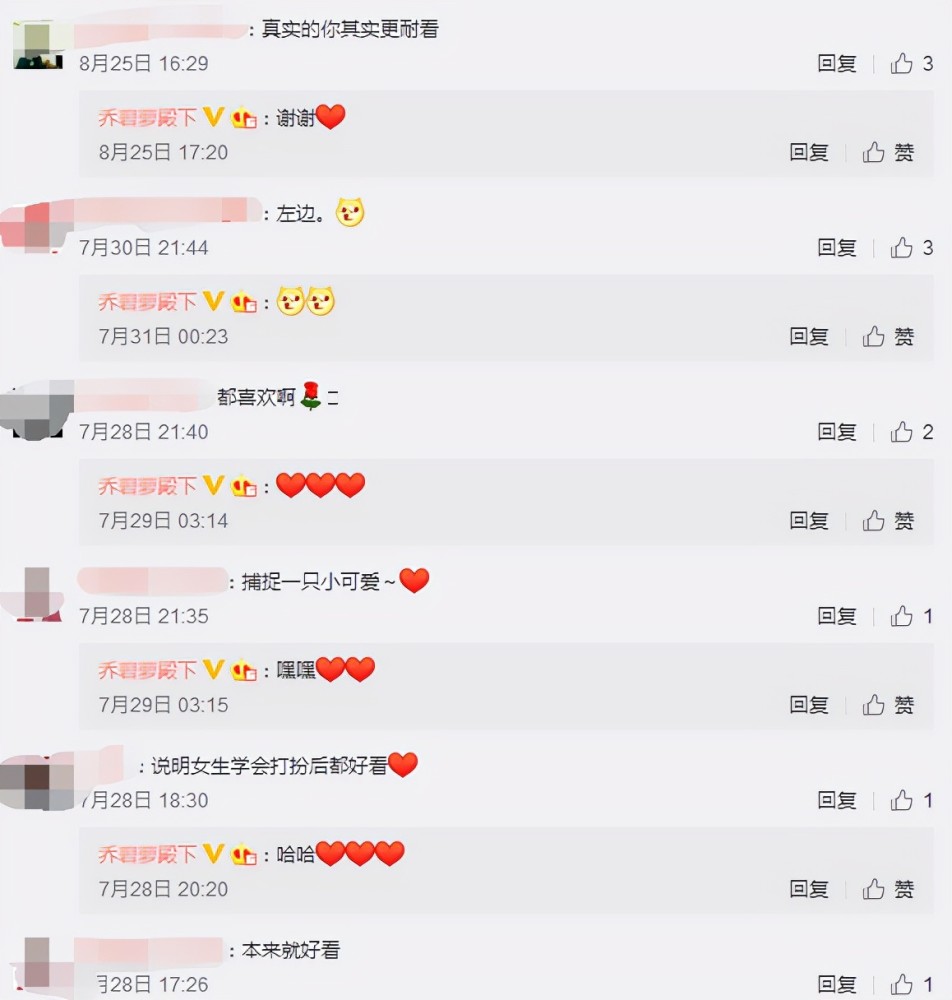Reply to the 左边 comment
Viewport: 952px width, 1000px height.
click(837, 247)
